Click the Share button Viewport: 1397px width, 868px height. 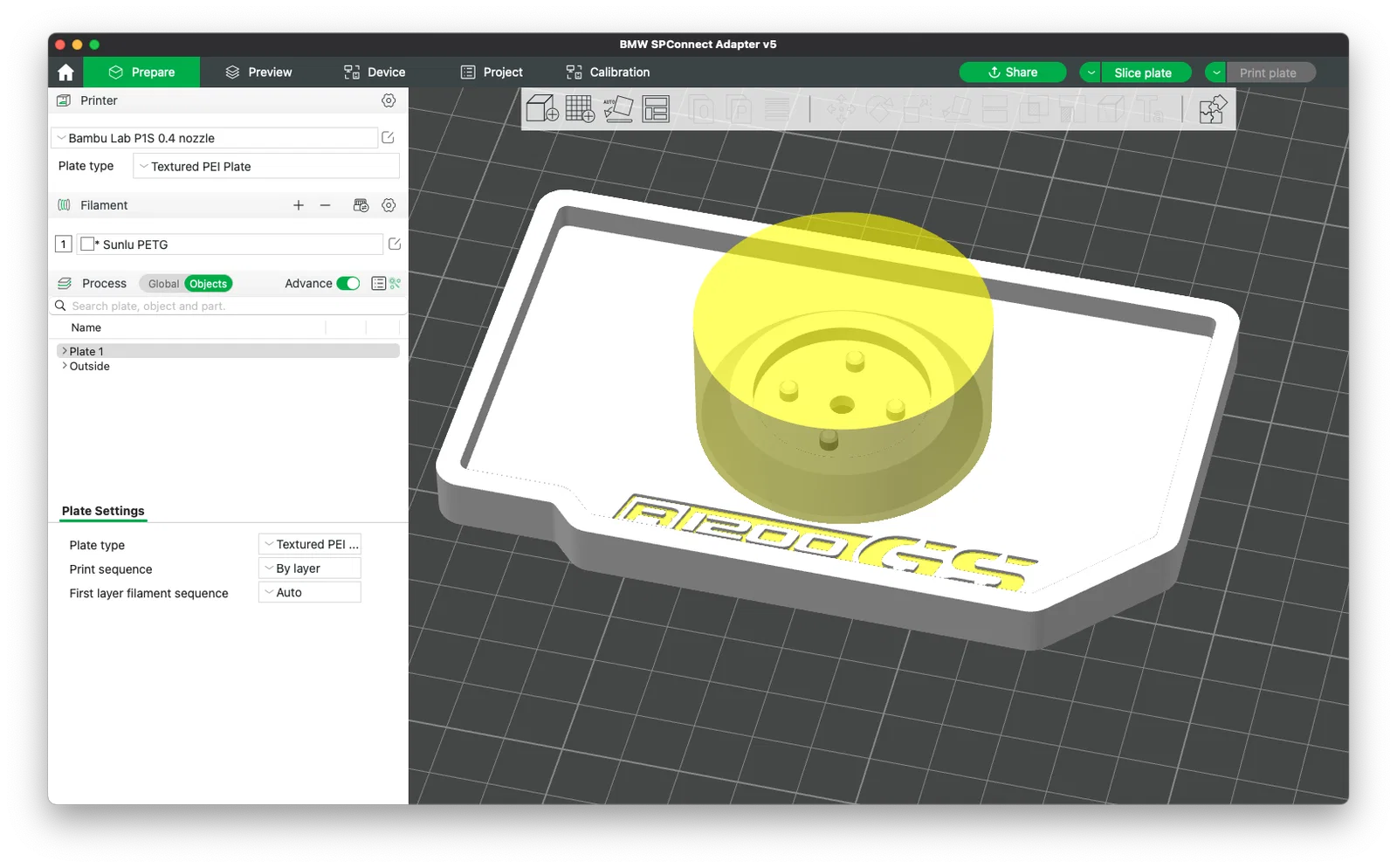[1013, 72]
